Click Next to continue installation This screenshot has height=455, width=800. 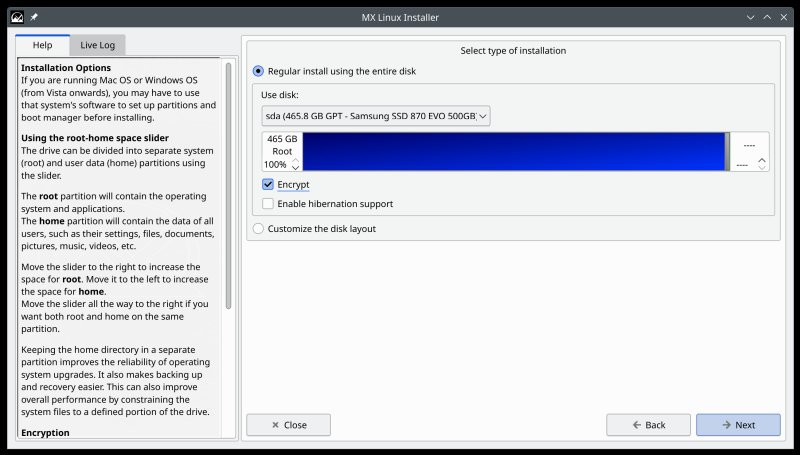tap(738, 425)
